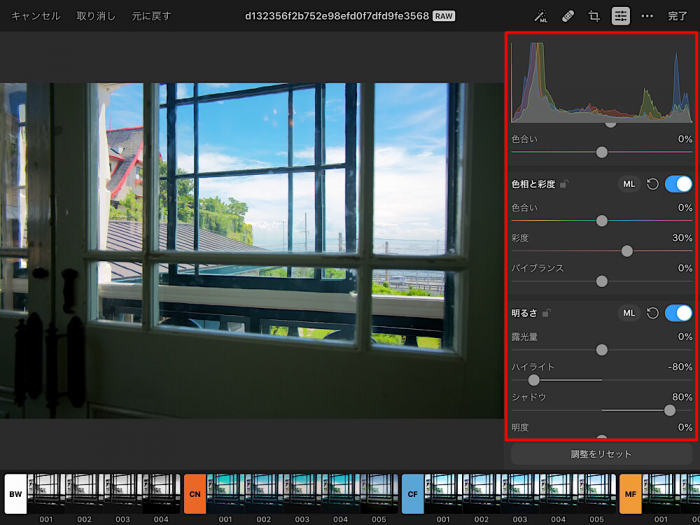Image resolution: width=700 pixels, height=525 pixels.
Task: Apply the CN 003 preset thumbnail
Action: coord(303,494)
